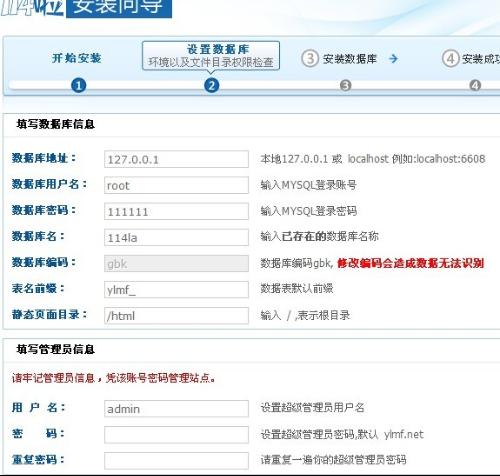The height and width of the screenshot is (476, 500).
Task: Click the 静态页面目录 label
Action: pyautogui.click(x=49, y=314)
